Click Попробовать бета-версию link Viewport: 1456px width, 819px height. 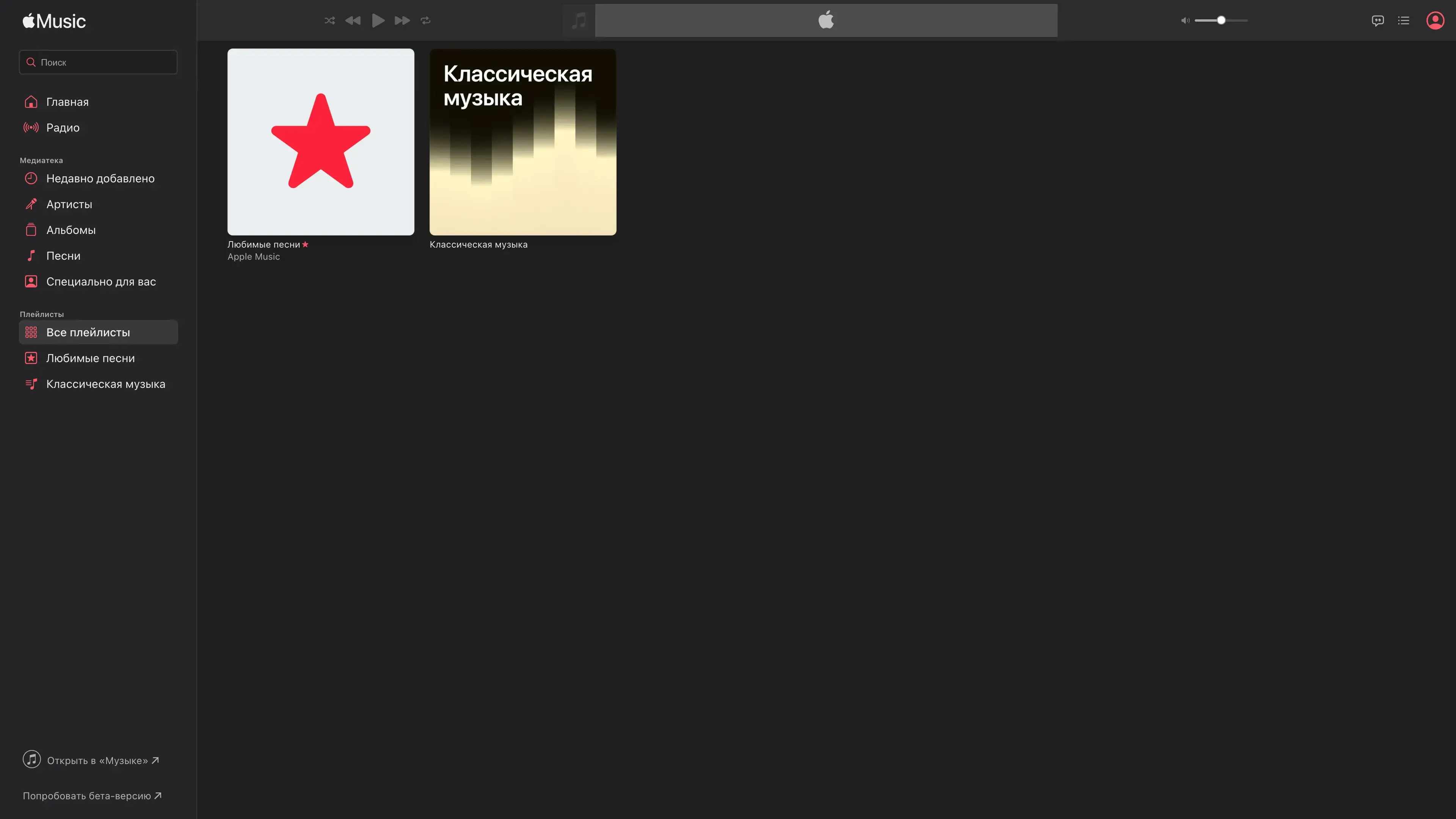pos(91,796)
